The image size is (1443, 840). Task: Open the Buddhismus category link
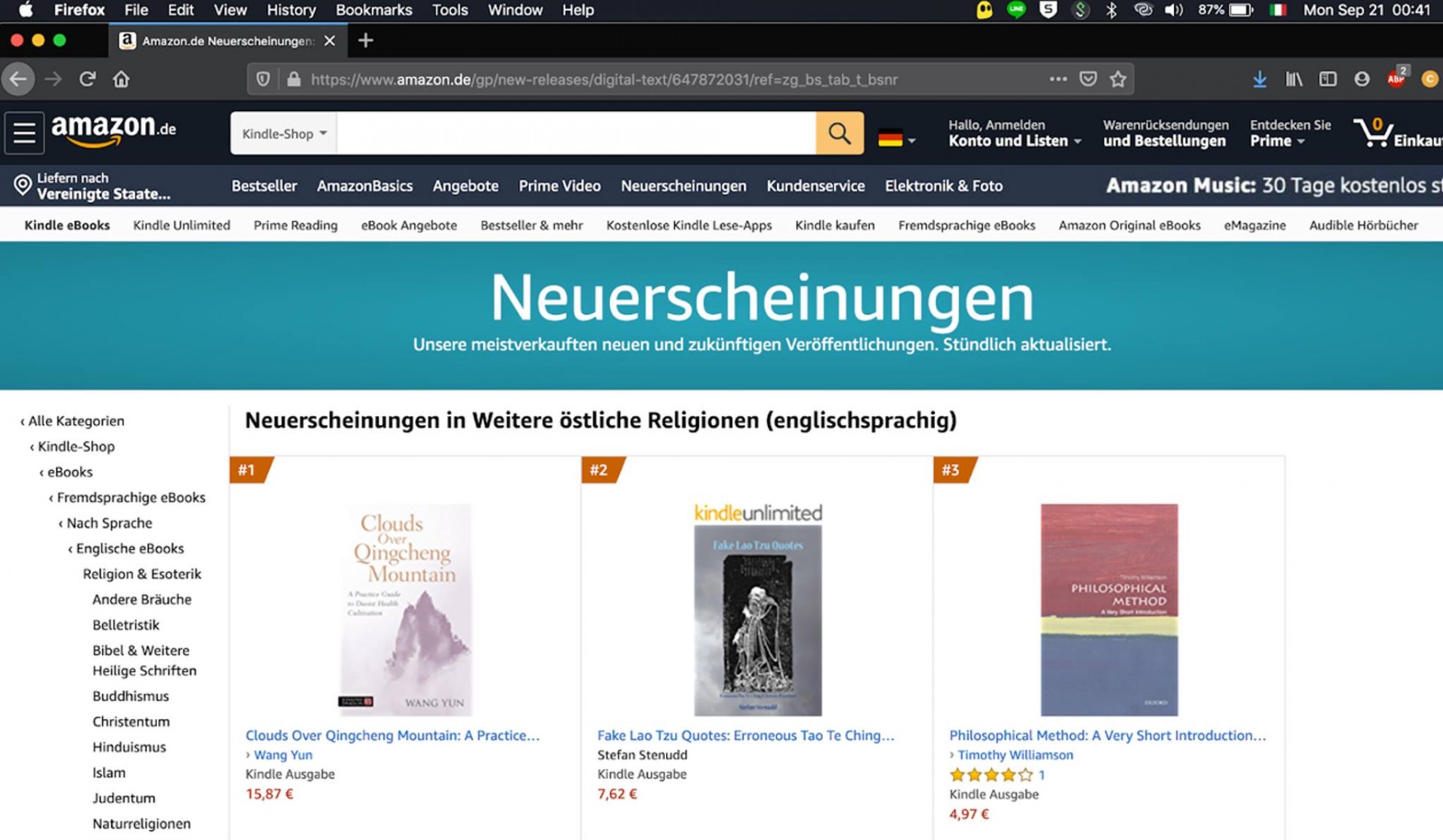click(131, 696)
